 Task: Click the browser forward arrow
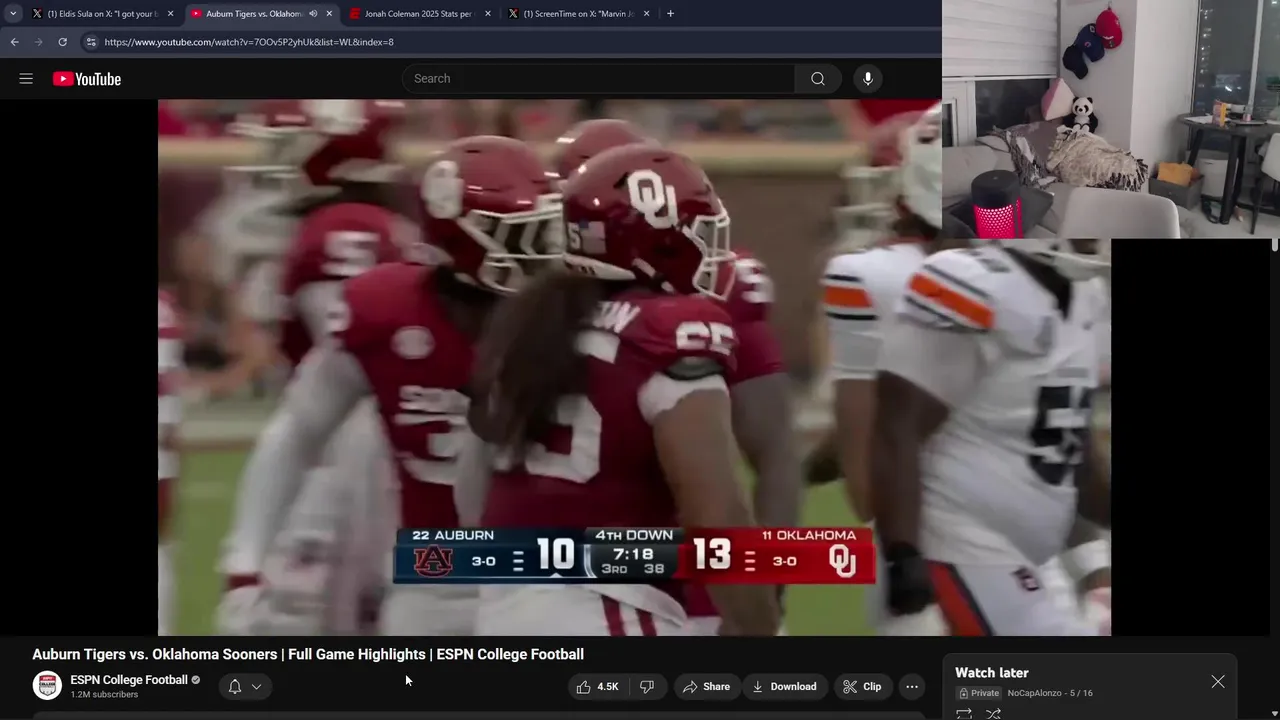coord(38,42)
